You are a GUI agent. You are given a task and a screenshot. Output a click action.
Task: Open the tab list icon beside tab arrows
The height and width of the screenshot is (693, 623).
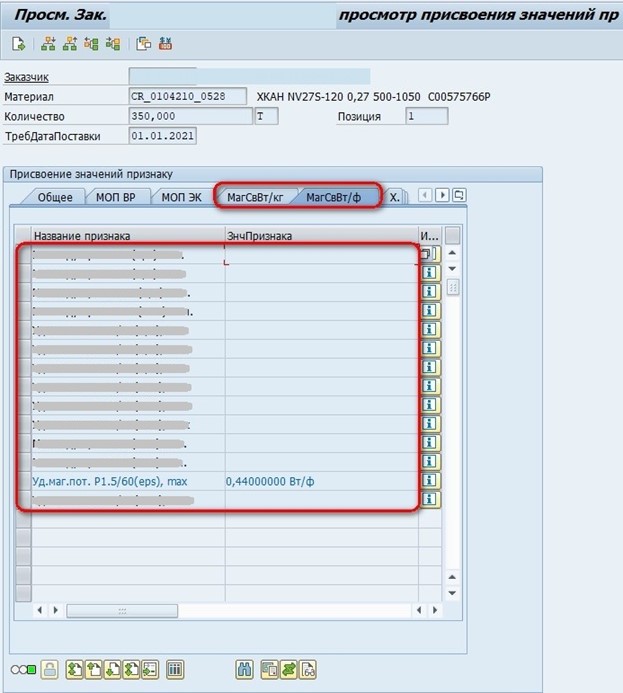point(460,195)
